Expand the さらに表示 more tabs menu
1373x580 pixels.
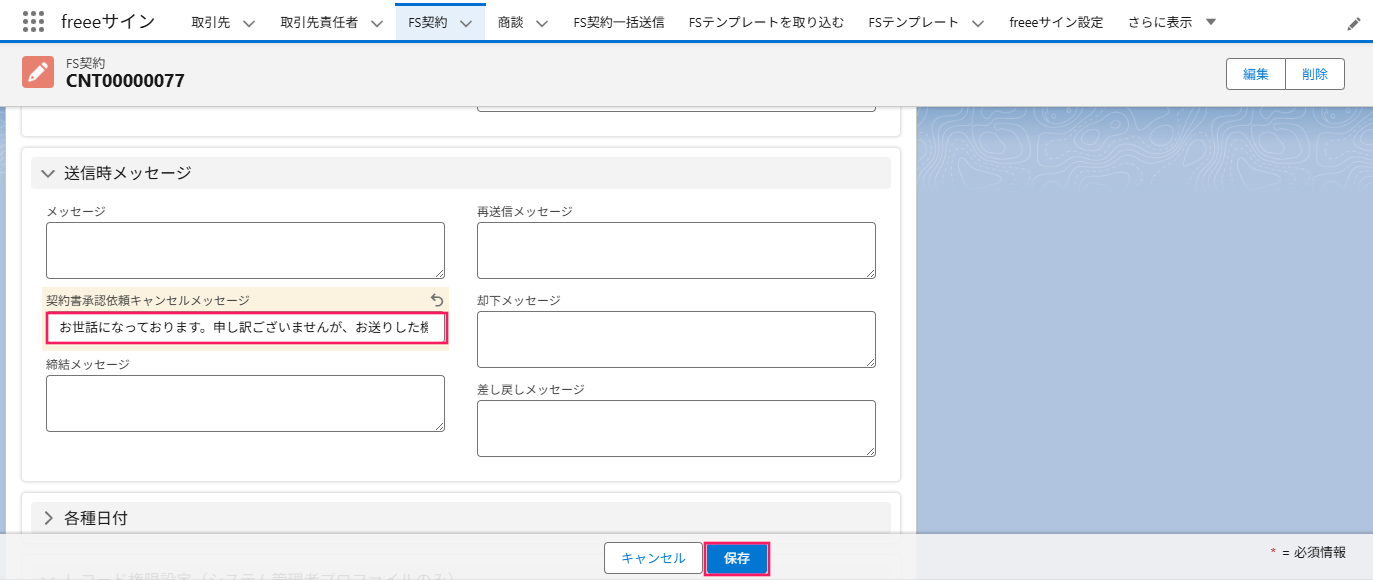coord(1172,22)
